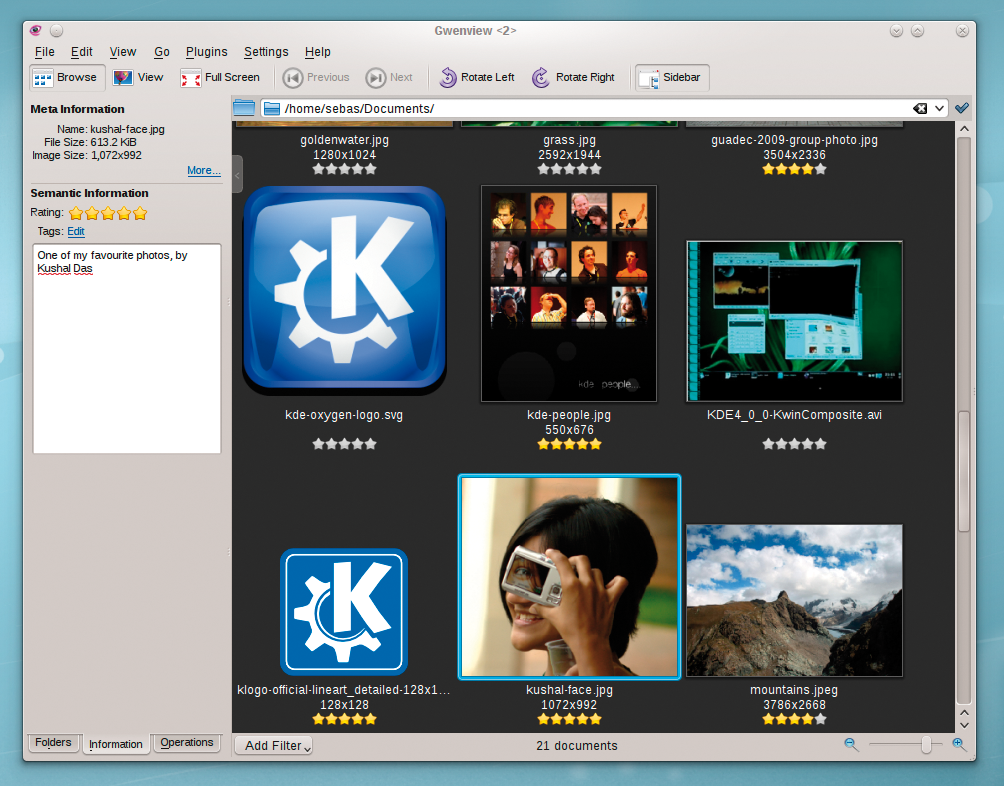1004x786 pixels.
Task: Open the Add Filter dropdown
Action: 273,746
